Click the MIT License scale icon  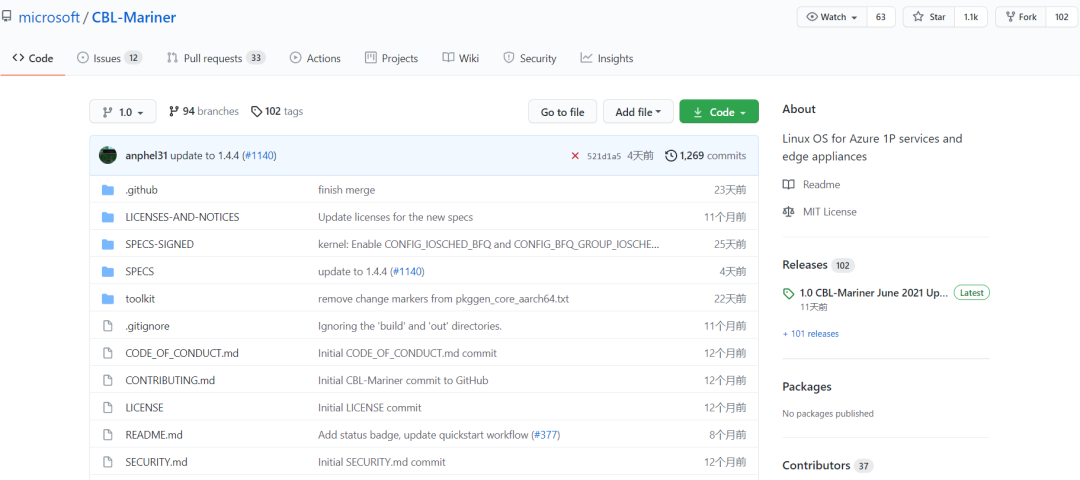[789, 212]
